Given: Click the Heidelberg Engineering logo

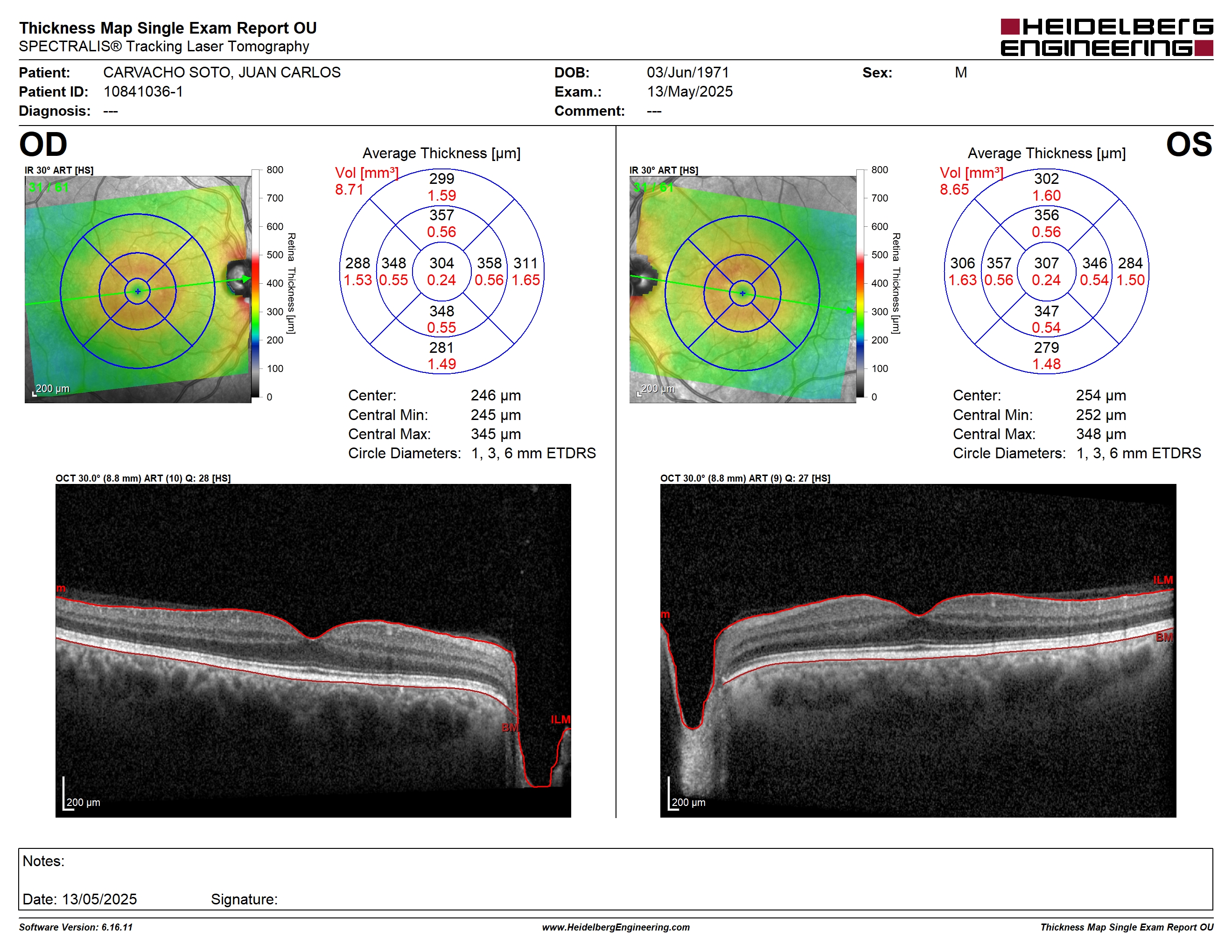Looking at the screenshot, I should (1106, 37).
